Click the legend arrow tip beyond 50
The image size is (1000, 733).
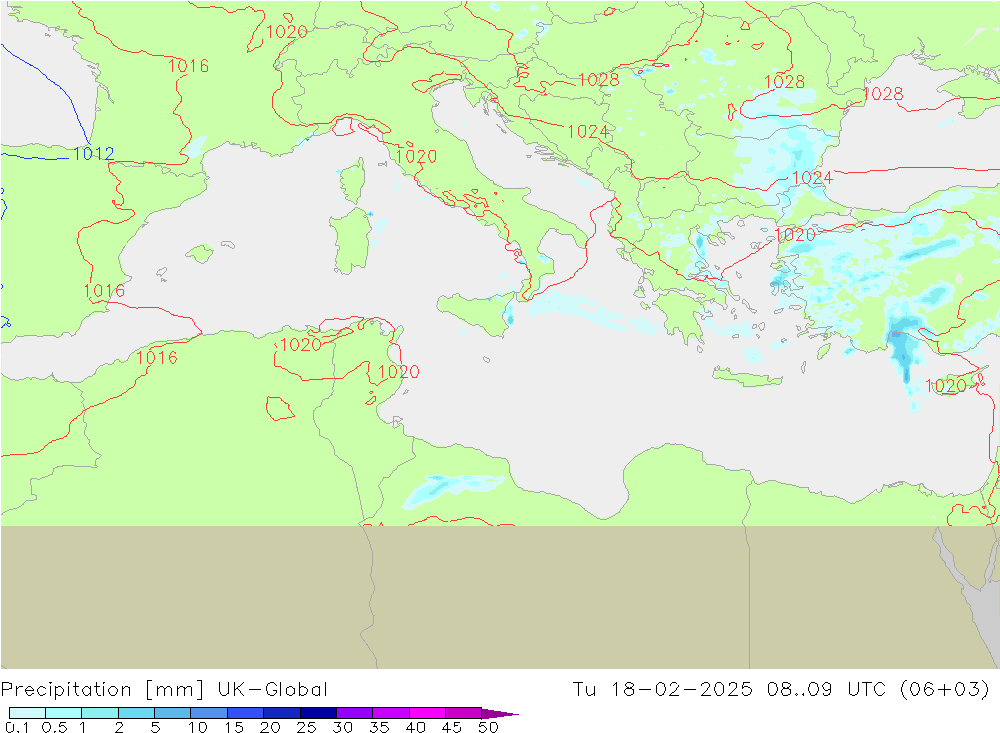pos(501,713)
